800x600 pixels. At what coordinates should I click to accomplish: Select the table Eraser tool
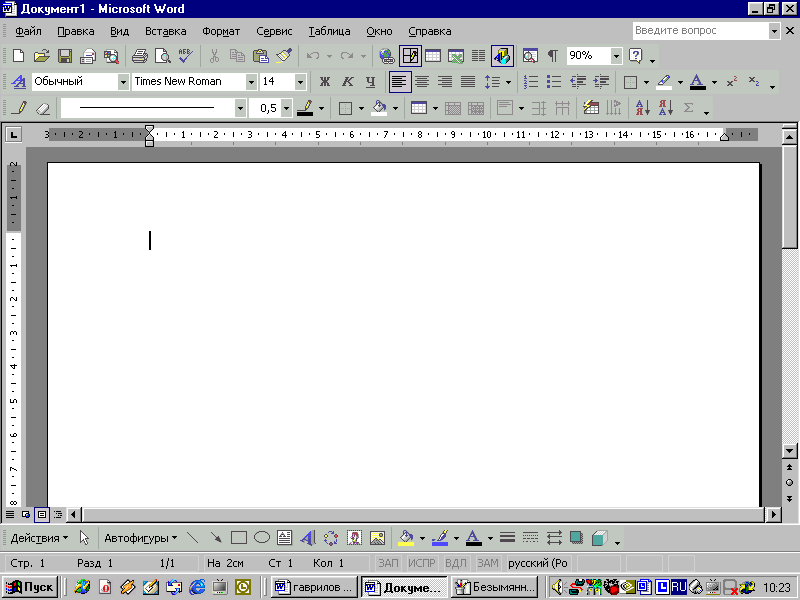coord(43,108)
